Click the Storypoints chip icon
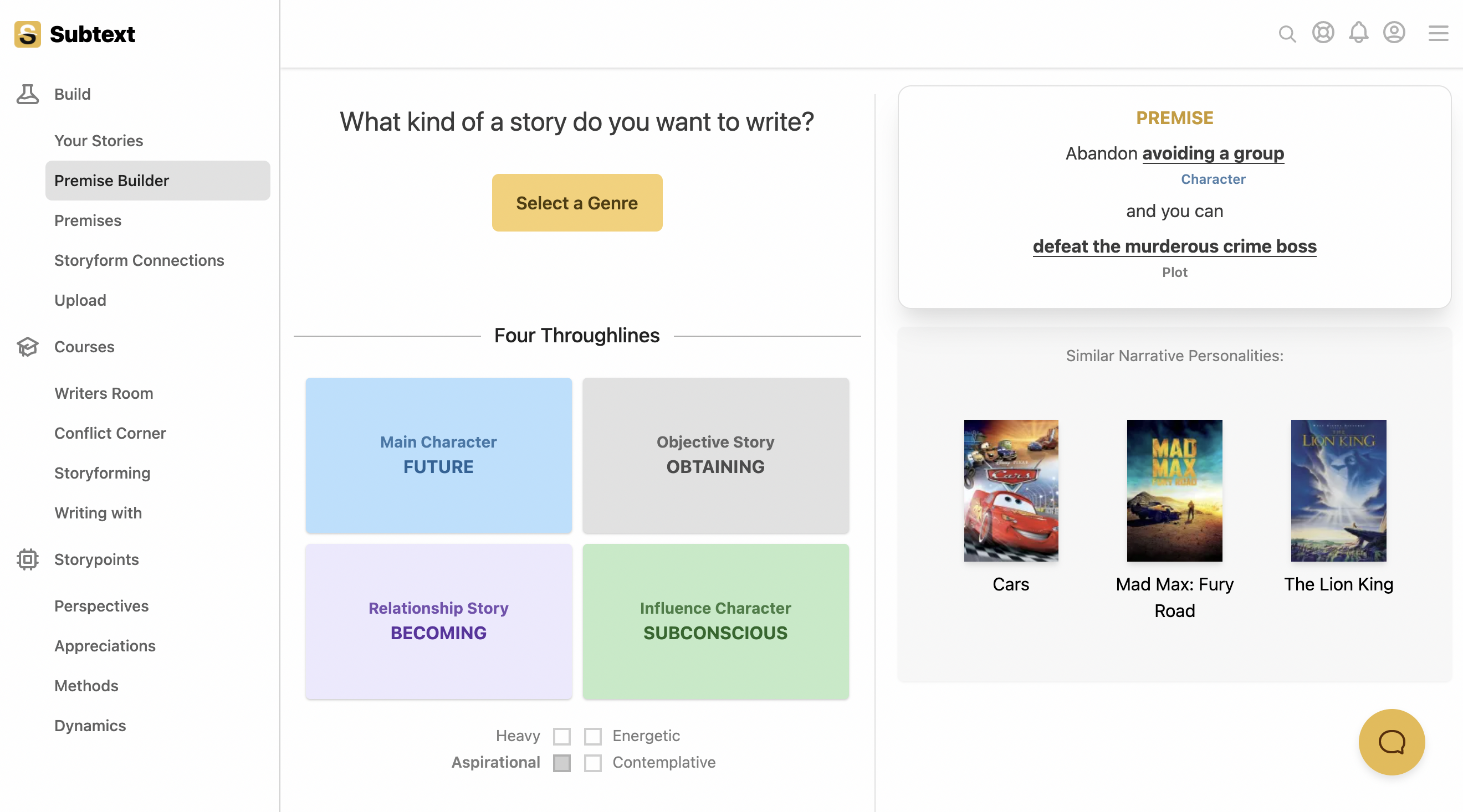 point(27,559)
